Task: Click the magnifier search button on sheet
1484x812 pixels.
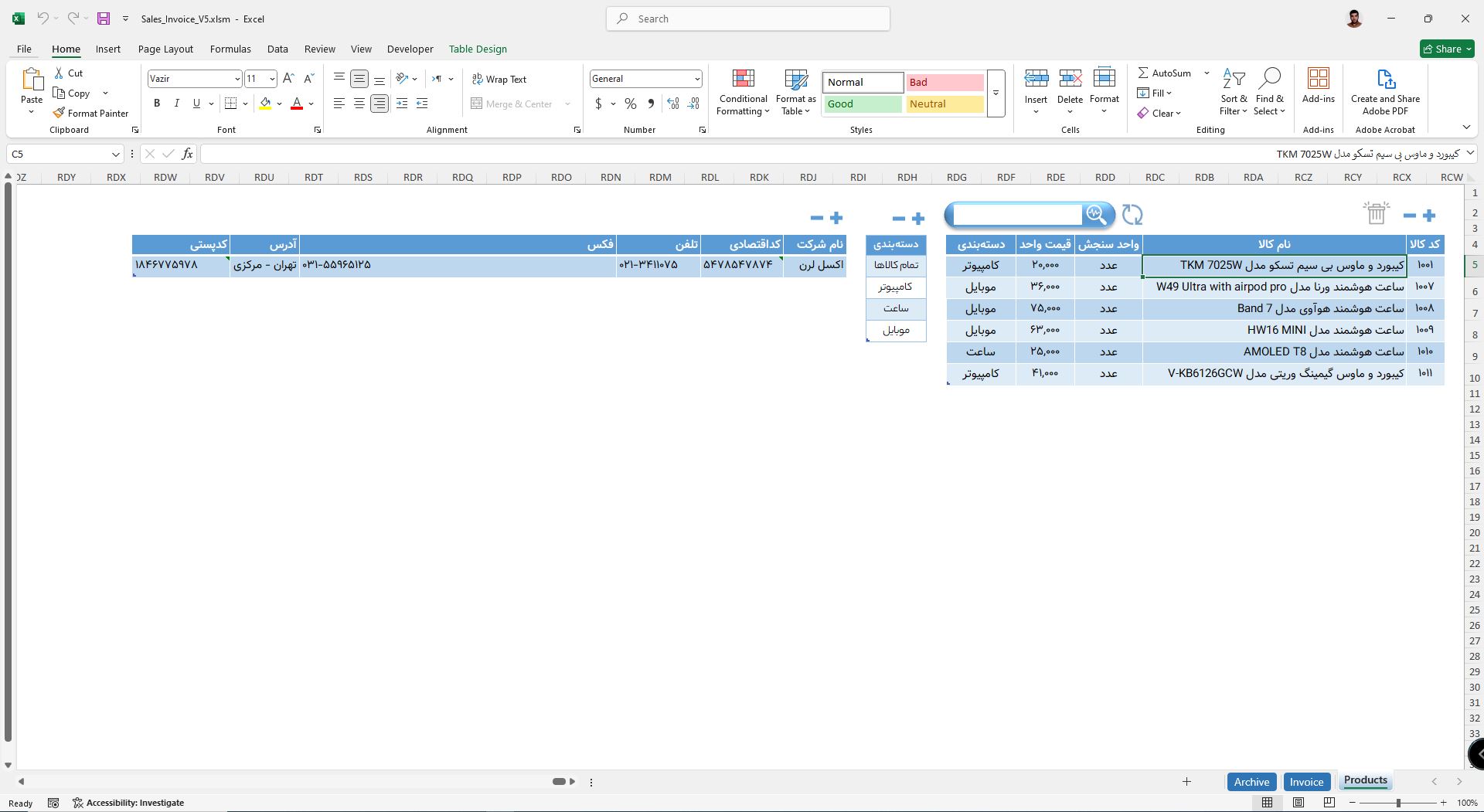Action: click(x=1095, y=214)
